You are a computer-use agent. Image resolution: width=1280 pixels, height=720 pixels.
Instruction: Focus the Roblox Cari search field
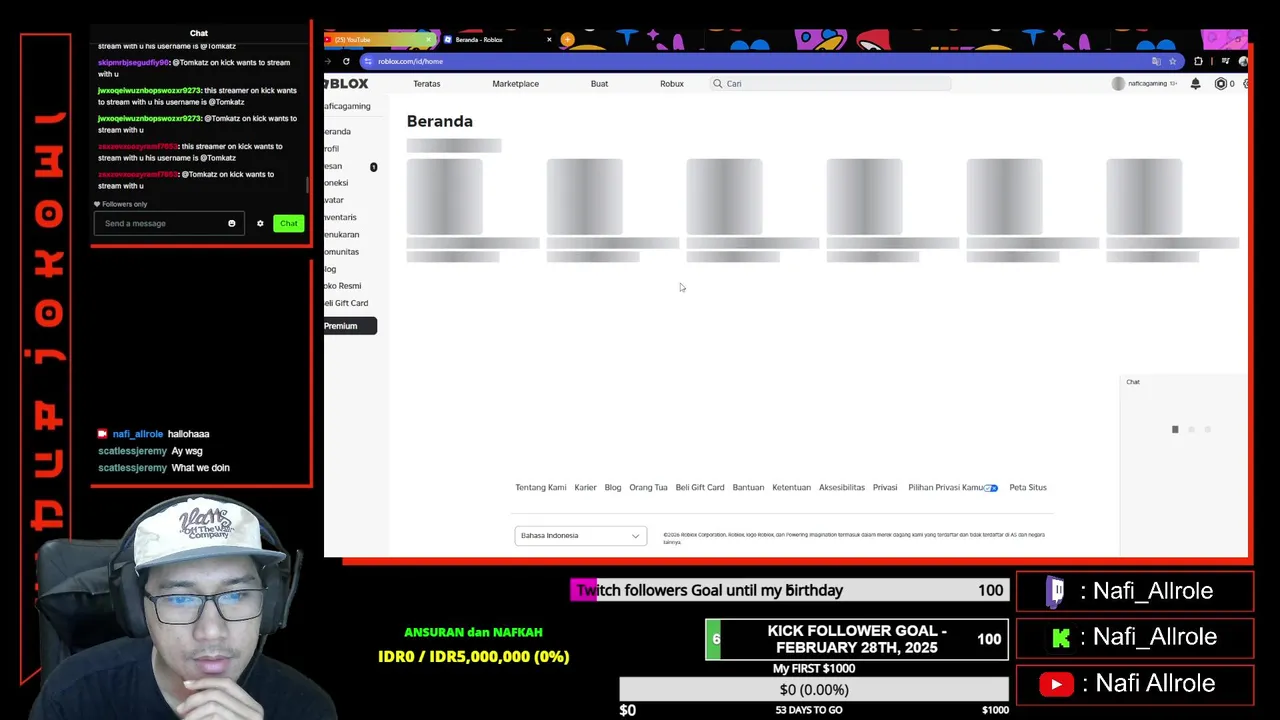[x=830, y=84]
